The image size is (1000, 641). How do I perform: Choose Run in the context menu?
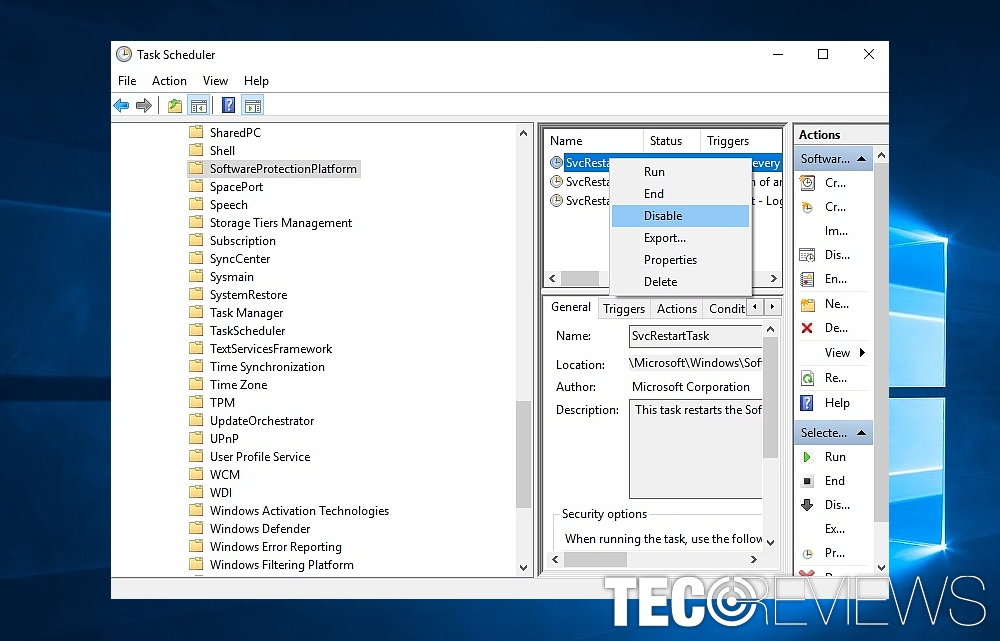click(680, 172)
